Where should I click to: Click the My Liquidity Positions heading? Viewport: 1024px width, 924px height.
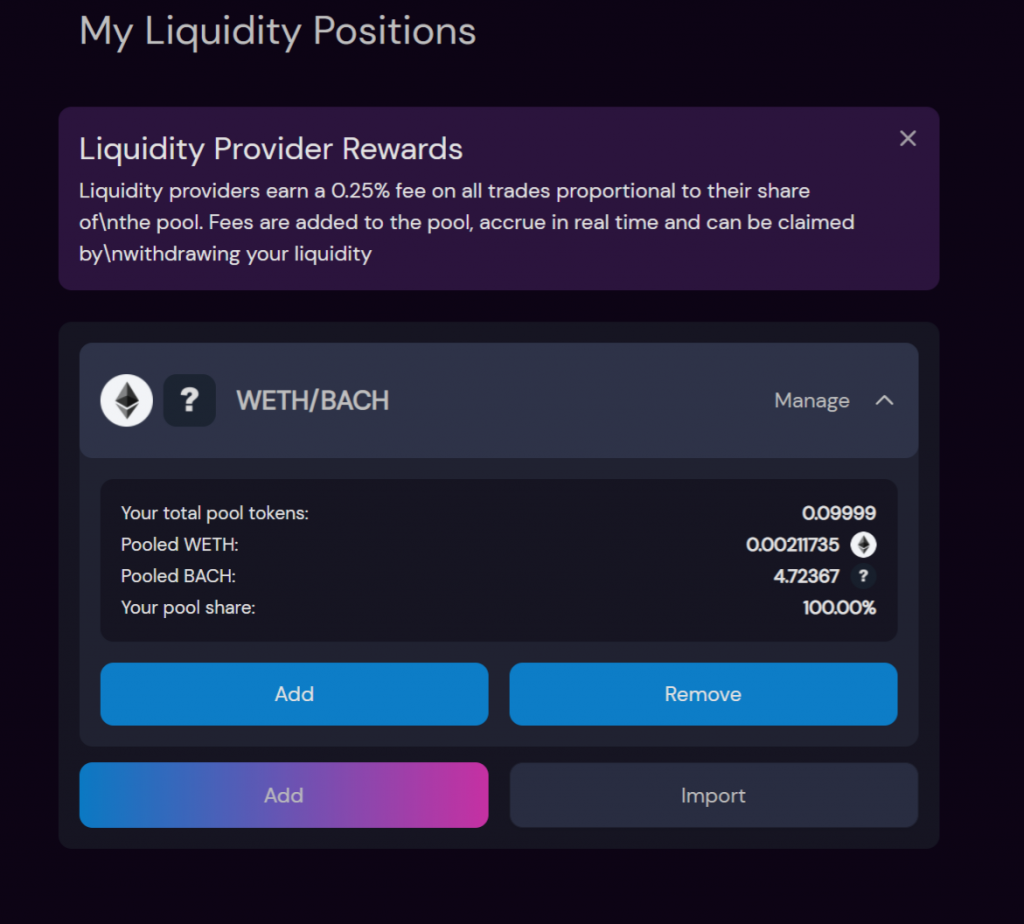coord(278,31)
